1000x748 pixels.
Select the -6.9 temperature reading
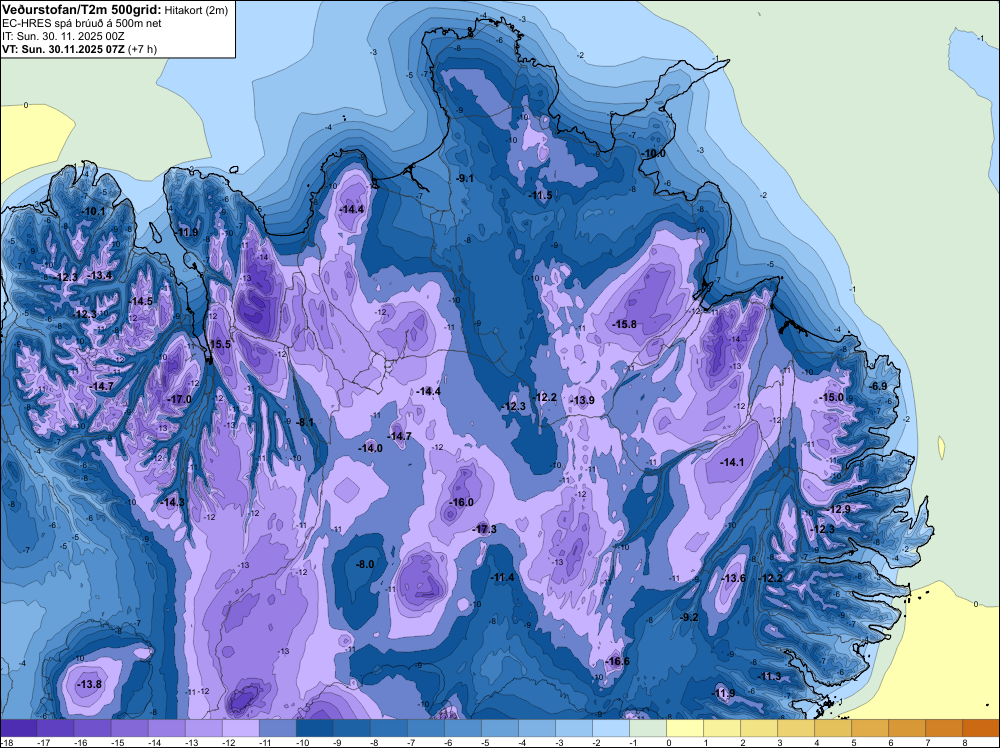pos(879,386)
